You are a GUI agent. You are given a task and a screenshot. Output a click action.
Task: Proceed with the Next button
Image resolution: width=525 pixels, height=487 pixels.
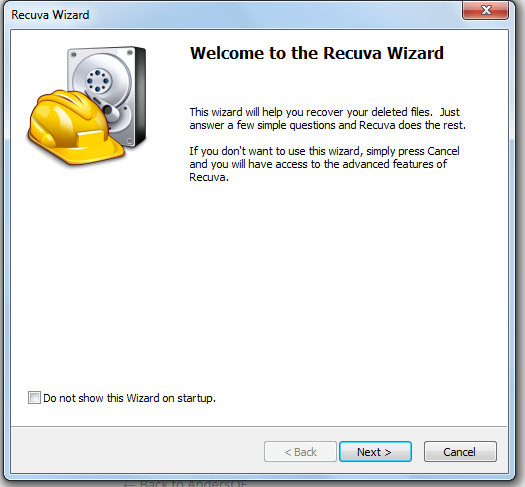[x=375, y=452]
